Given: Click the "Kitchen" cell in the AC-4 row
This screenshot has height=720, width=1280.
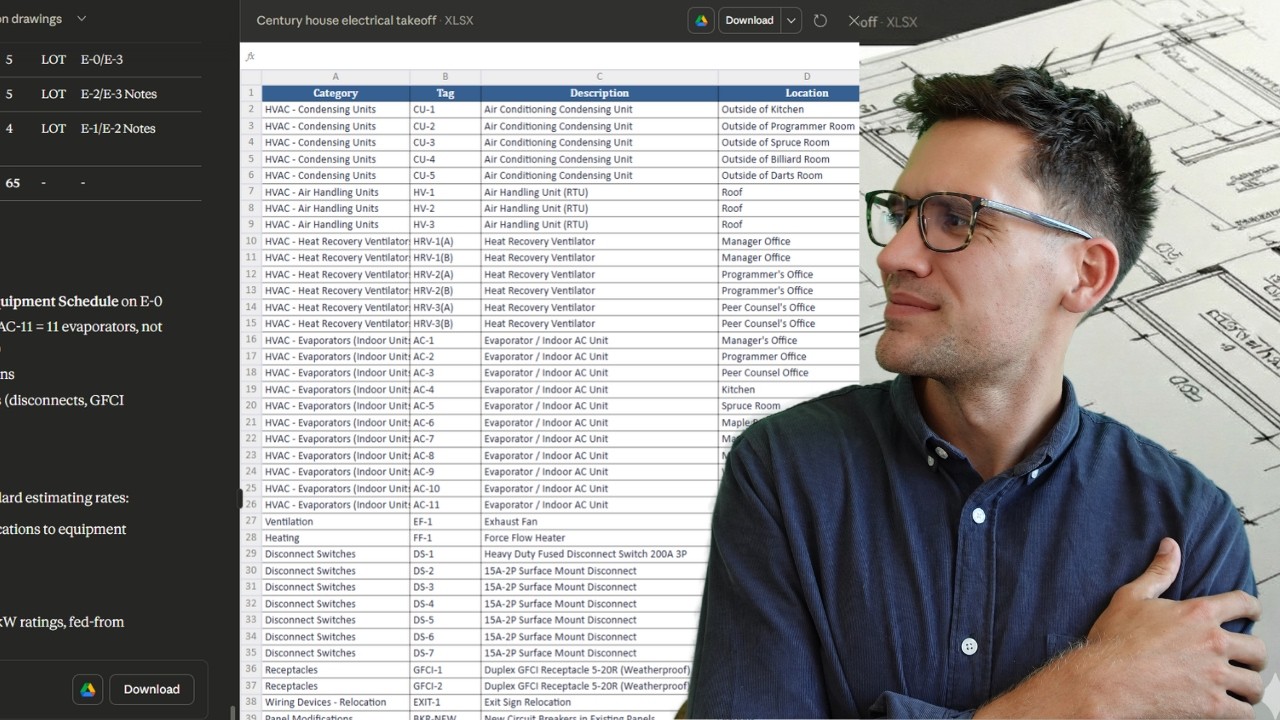Looking at the screenshot, I should [788, 390].
